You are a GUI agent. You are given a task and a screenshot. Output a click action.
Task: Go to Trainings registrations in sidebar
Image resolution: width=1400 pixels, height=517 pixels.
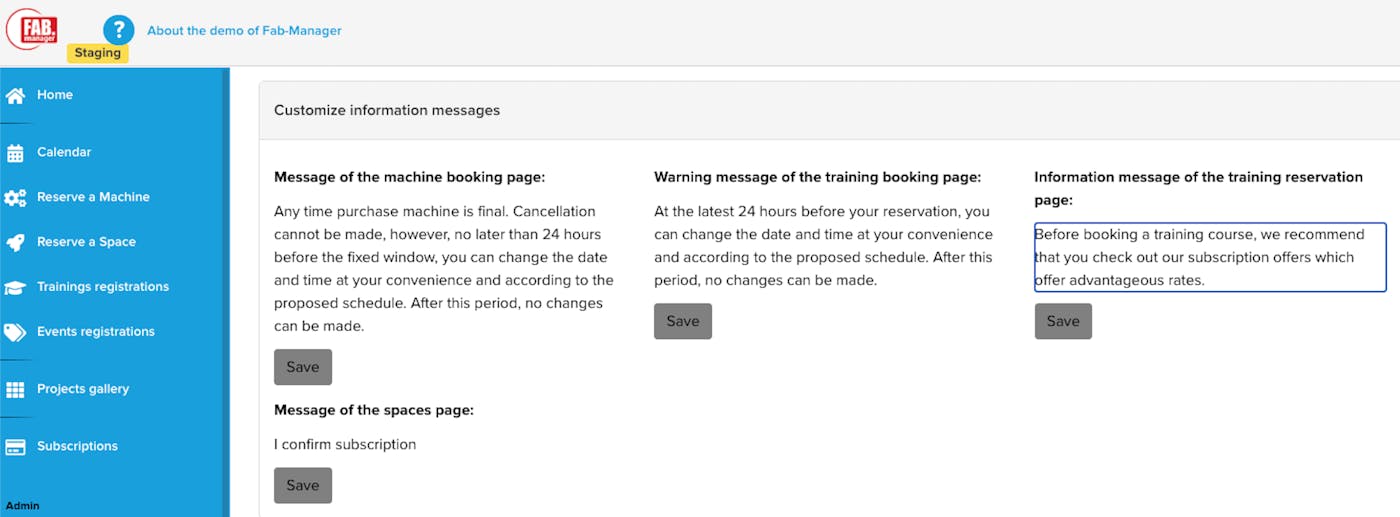click(103, 287)
